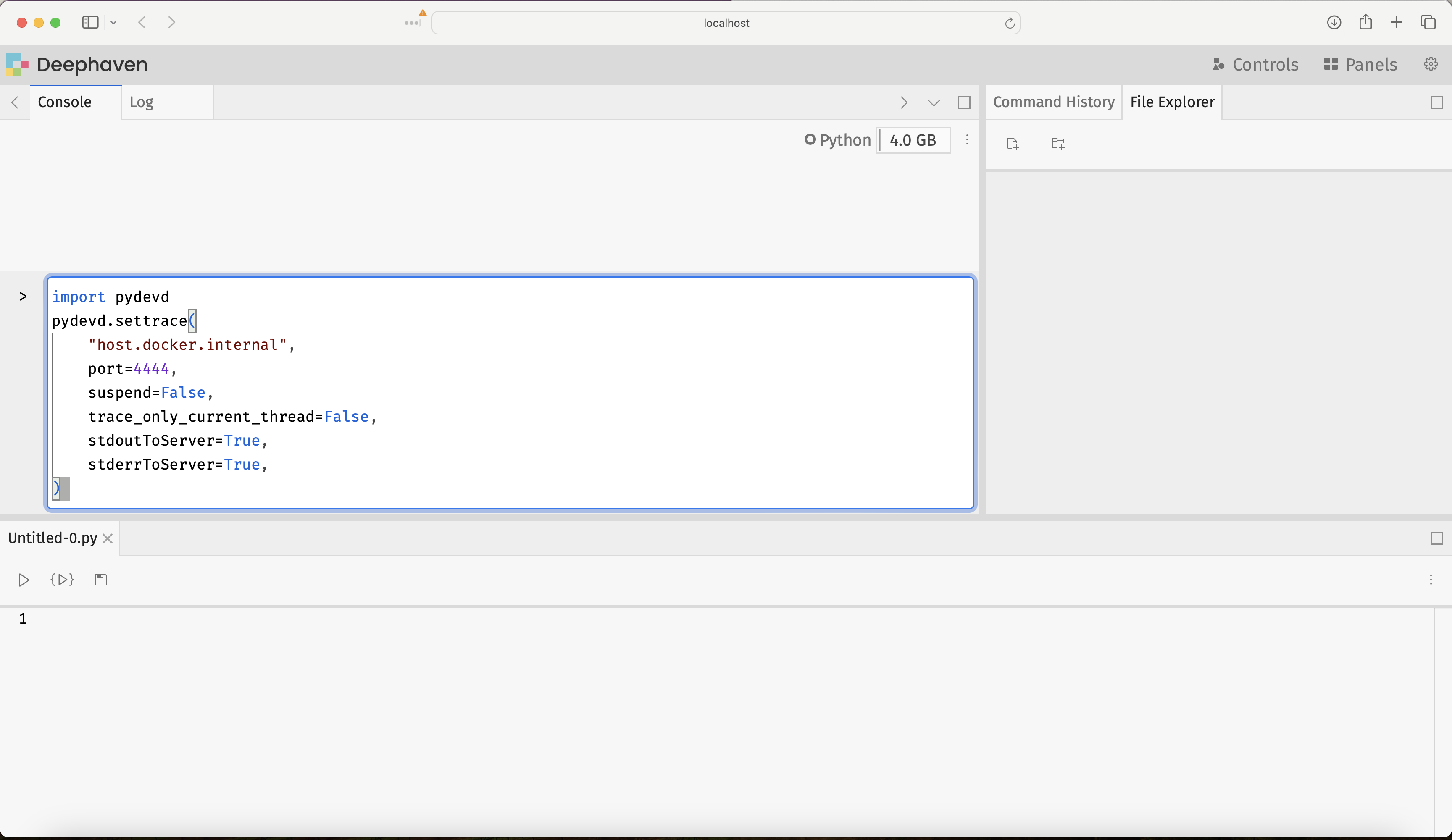Click the Save file disk icon
The image size is (1452, 840).
(x=101, y=580)
